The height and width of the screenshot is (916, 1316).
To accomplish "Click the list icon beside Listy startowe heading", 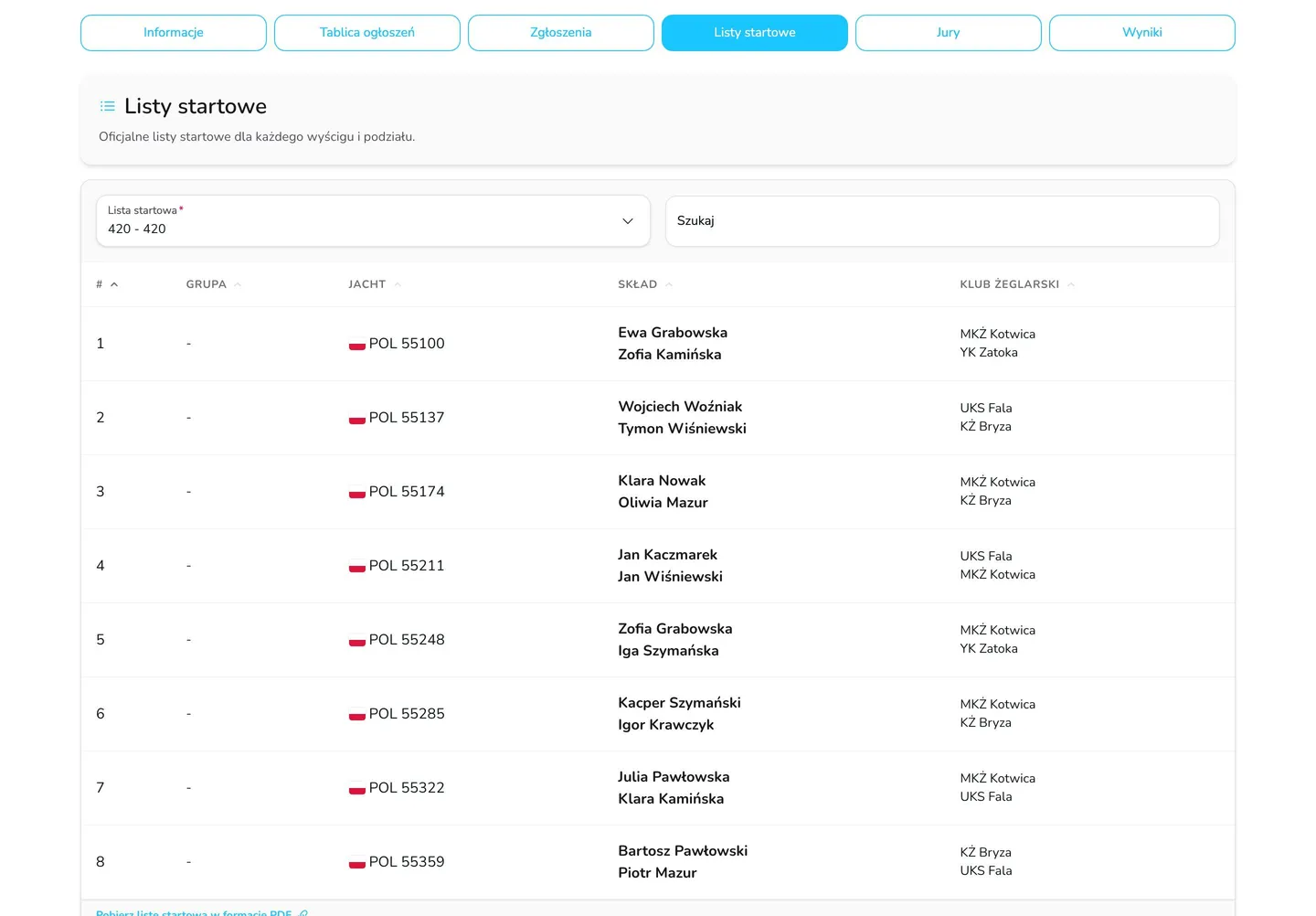I will (x=108, y=107).
